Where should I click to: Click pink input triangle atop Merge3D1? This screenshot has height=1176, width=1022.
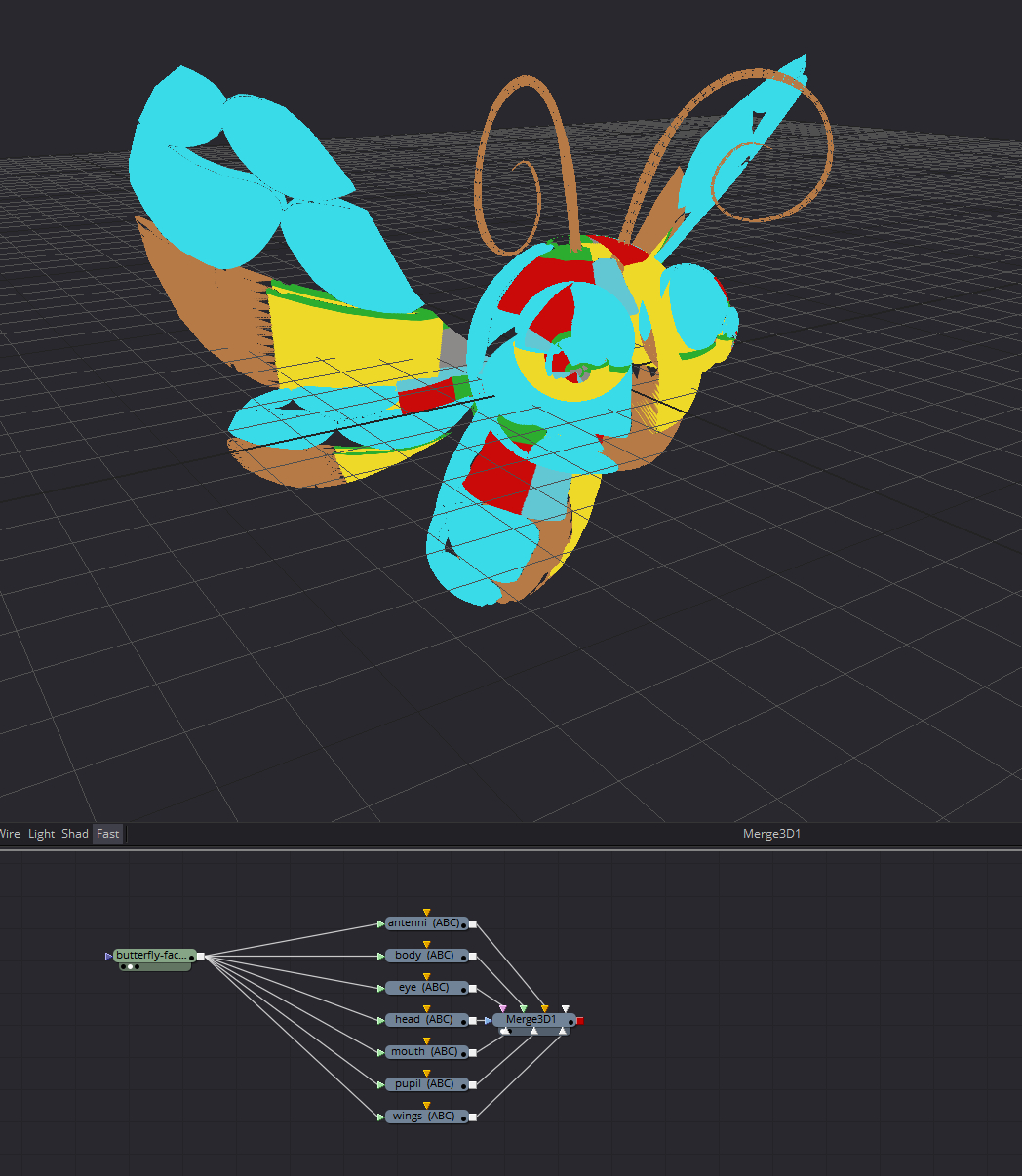point(502,1009)
